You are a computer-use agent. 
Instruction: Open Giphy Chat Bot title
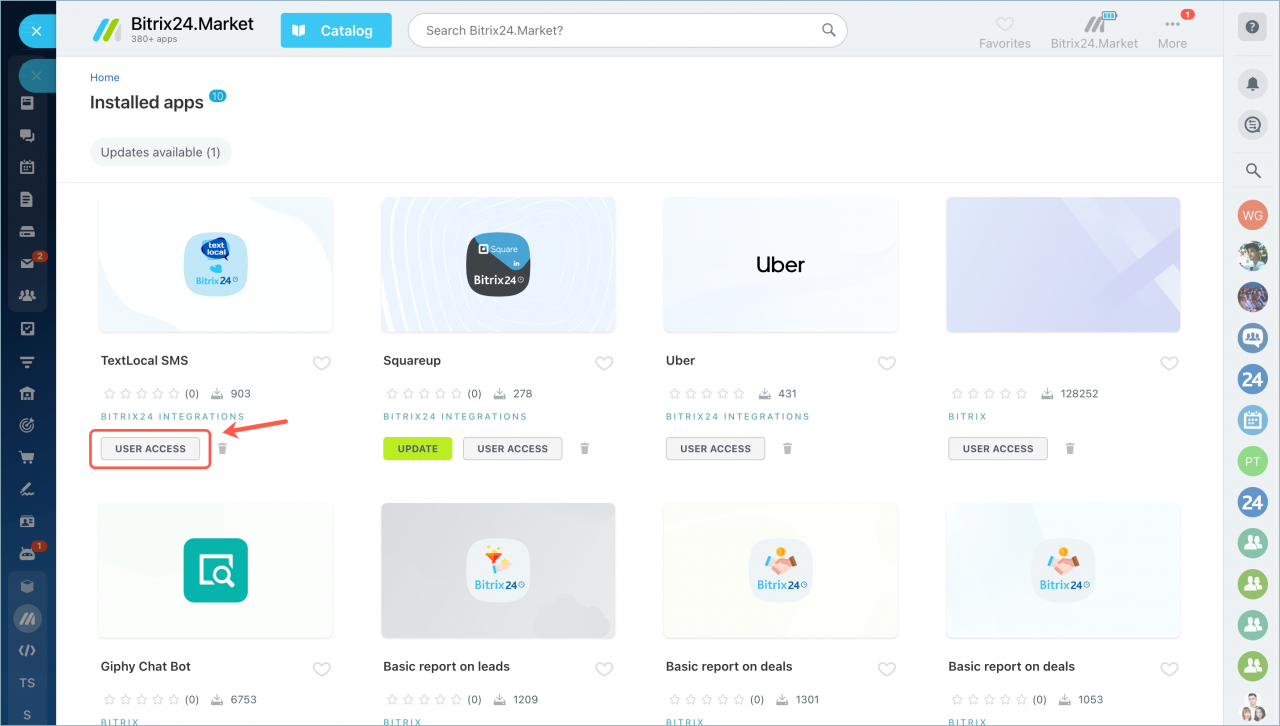[x=146, y=667]
